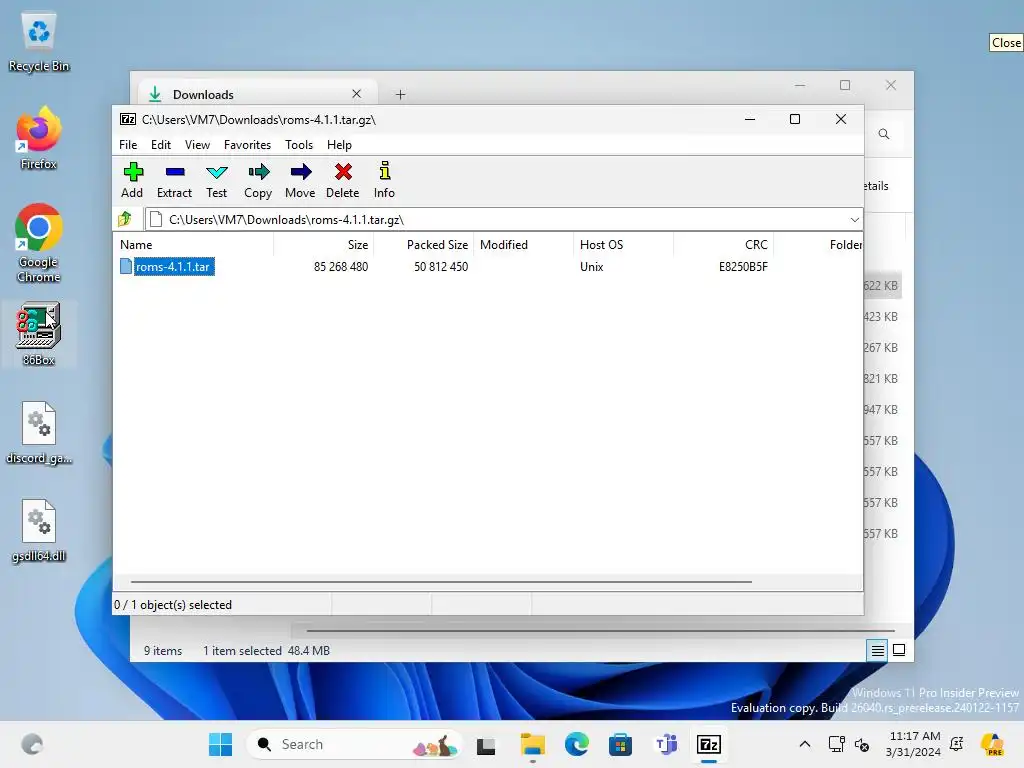Add a new tab in File Explorer
Image resolution: width=1024 pixels, height=768 pixels.
point(400,95)
